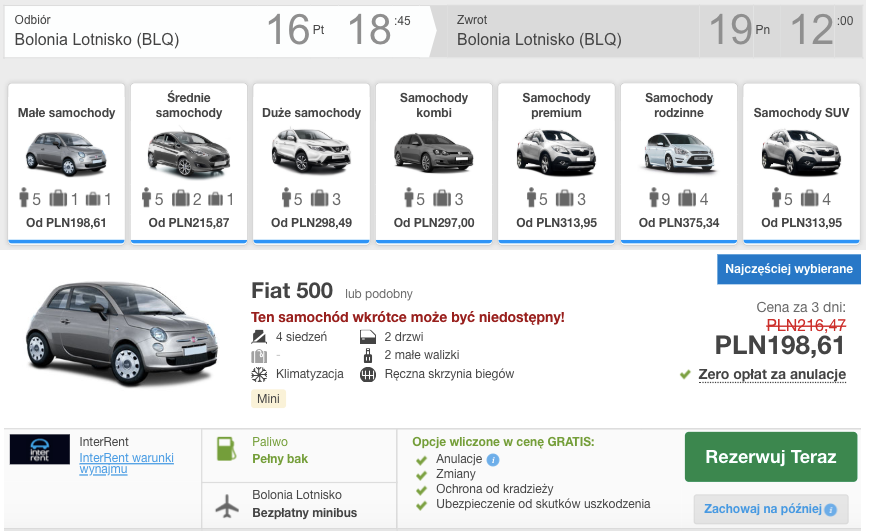Select the Duże samochody category card

(311, 163)
